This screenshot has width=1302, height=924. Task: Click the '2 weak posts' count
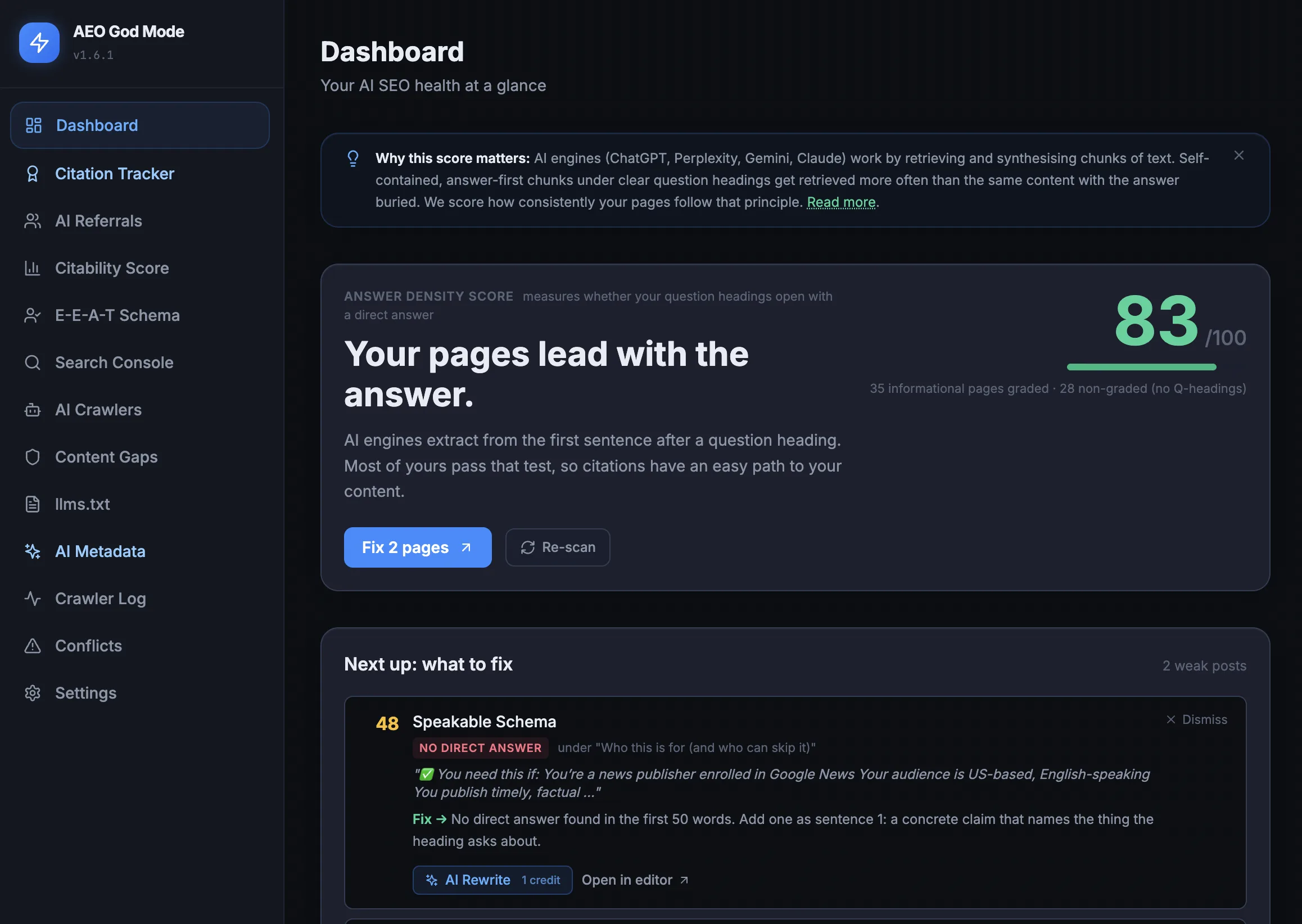(1205, 665)
